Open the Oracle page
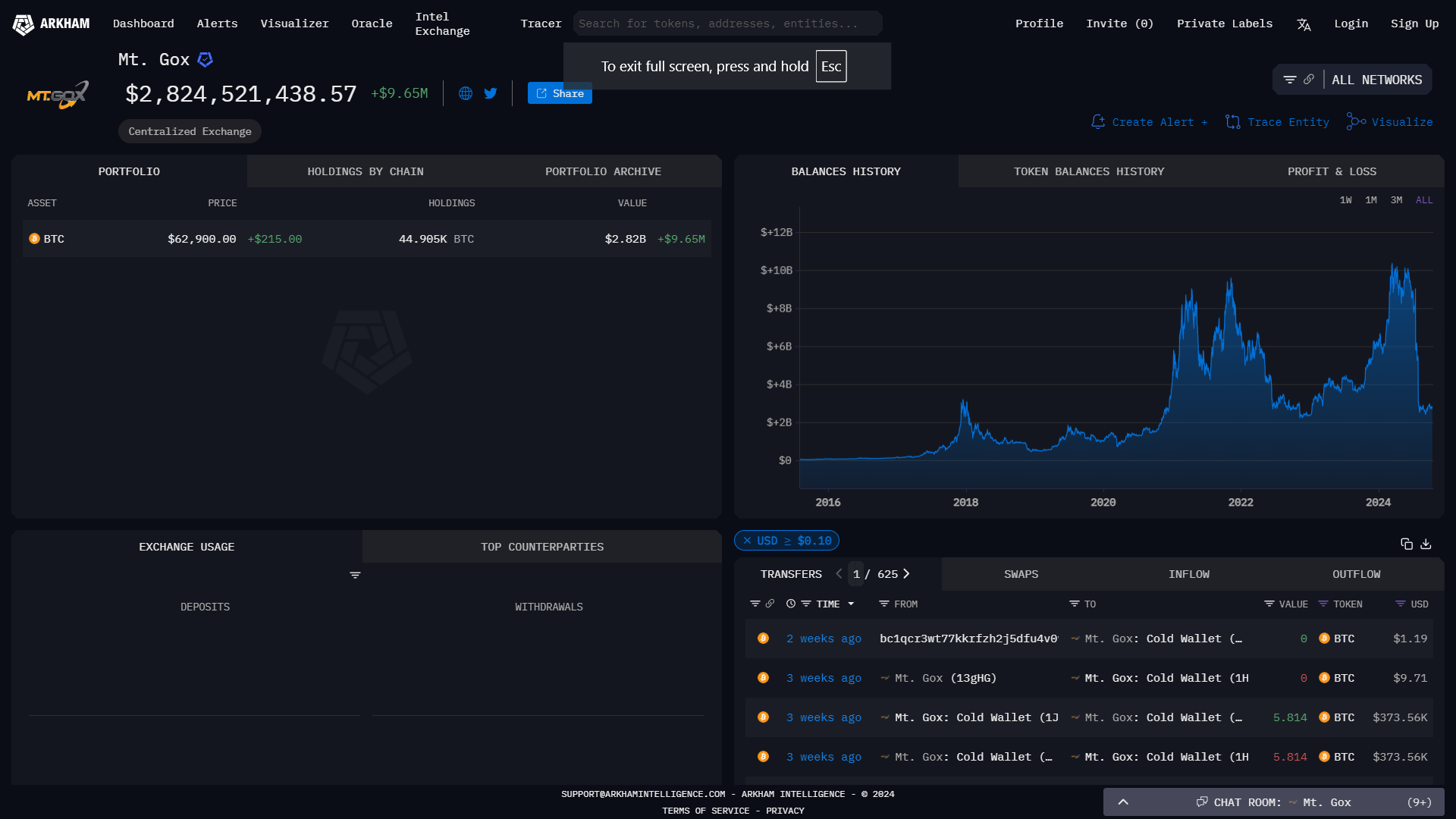Screen dimensions: 1456x819 pyautogui.click(x=372, y=24)
